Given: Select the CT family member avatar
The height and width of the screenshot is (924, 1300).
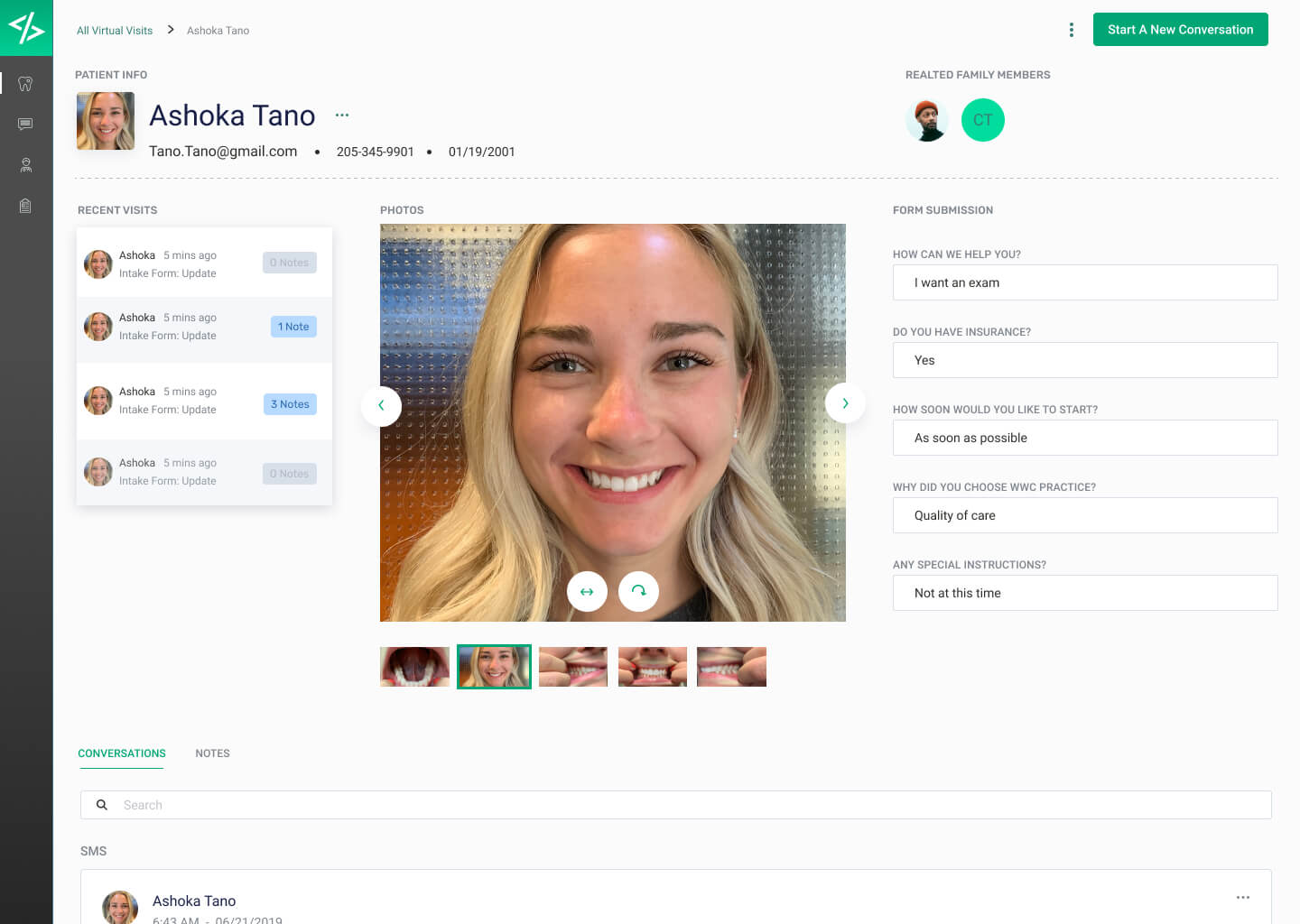Looking at the screenshot, I should (983, 120).
